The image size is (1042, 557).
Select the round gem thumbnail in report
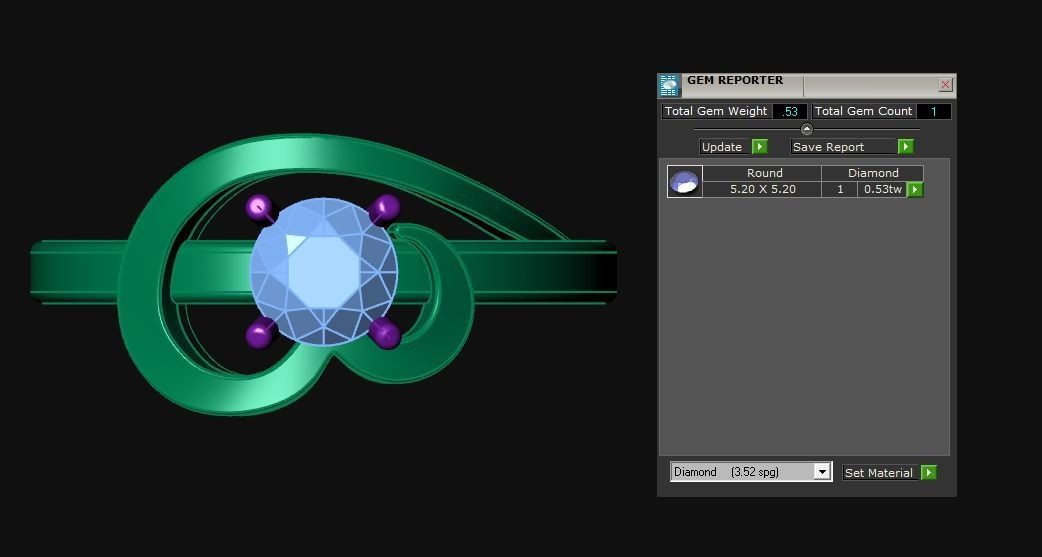(x=684, y=181)
